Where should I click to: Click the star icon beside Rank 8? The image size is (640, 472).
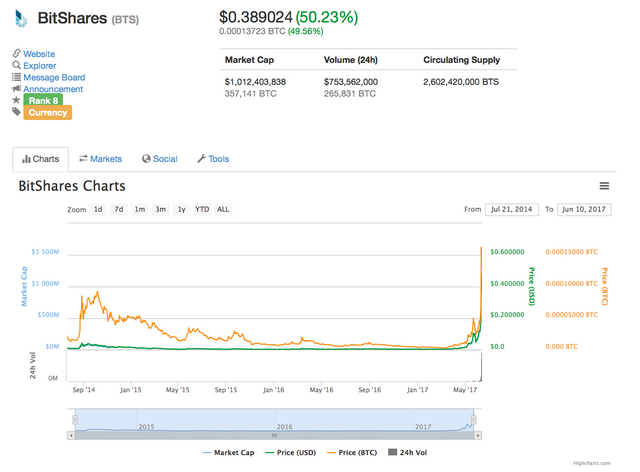(x=16, y=100)
